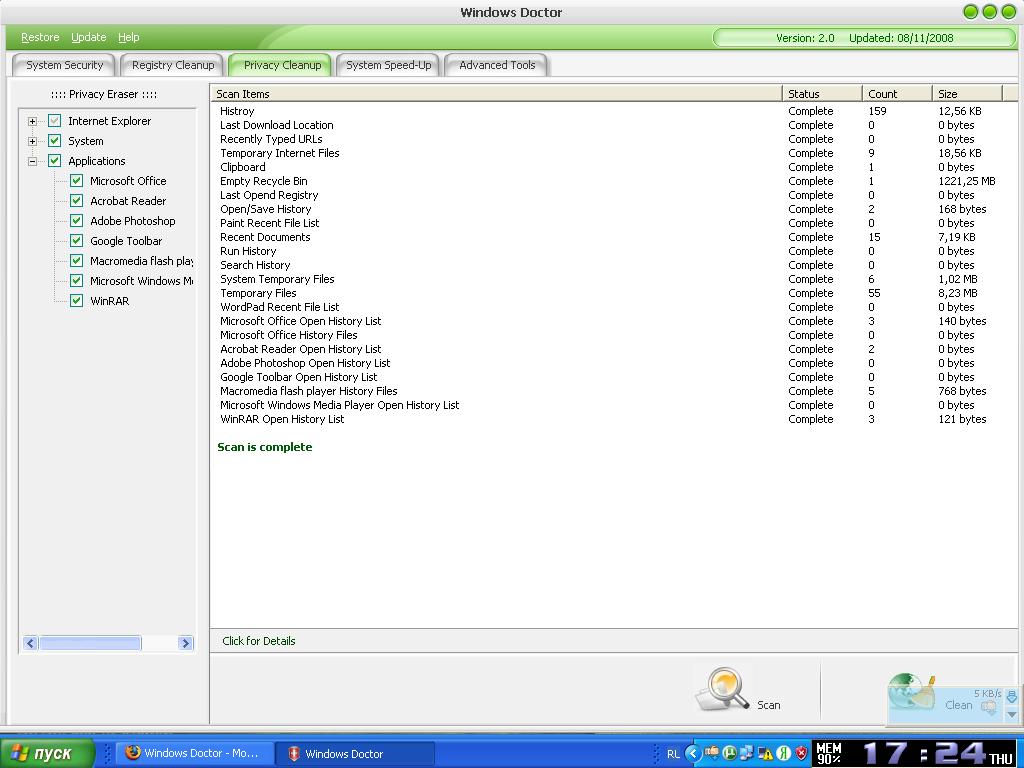
Task: Uncheck the WinRAR checkbox
Action: [76, 300]
